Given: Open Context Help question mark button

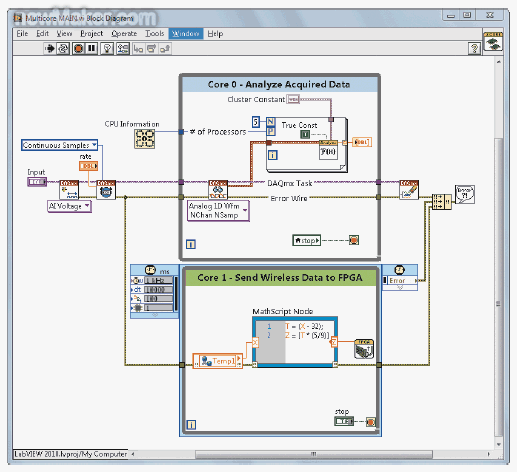Looking at the screenshot, I should tap(474, 49).
